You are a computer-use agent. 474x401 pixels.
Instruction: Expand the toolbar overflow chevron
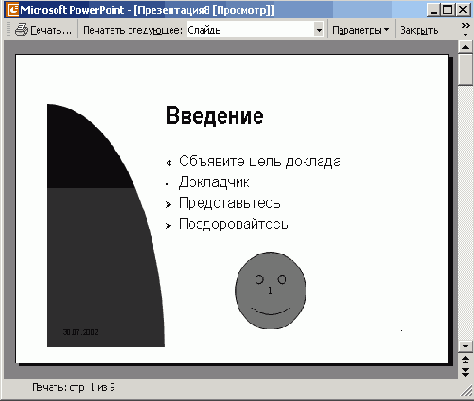click(x=465, y=30)
